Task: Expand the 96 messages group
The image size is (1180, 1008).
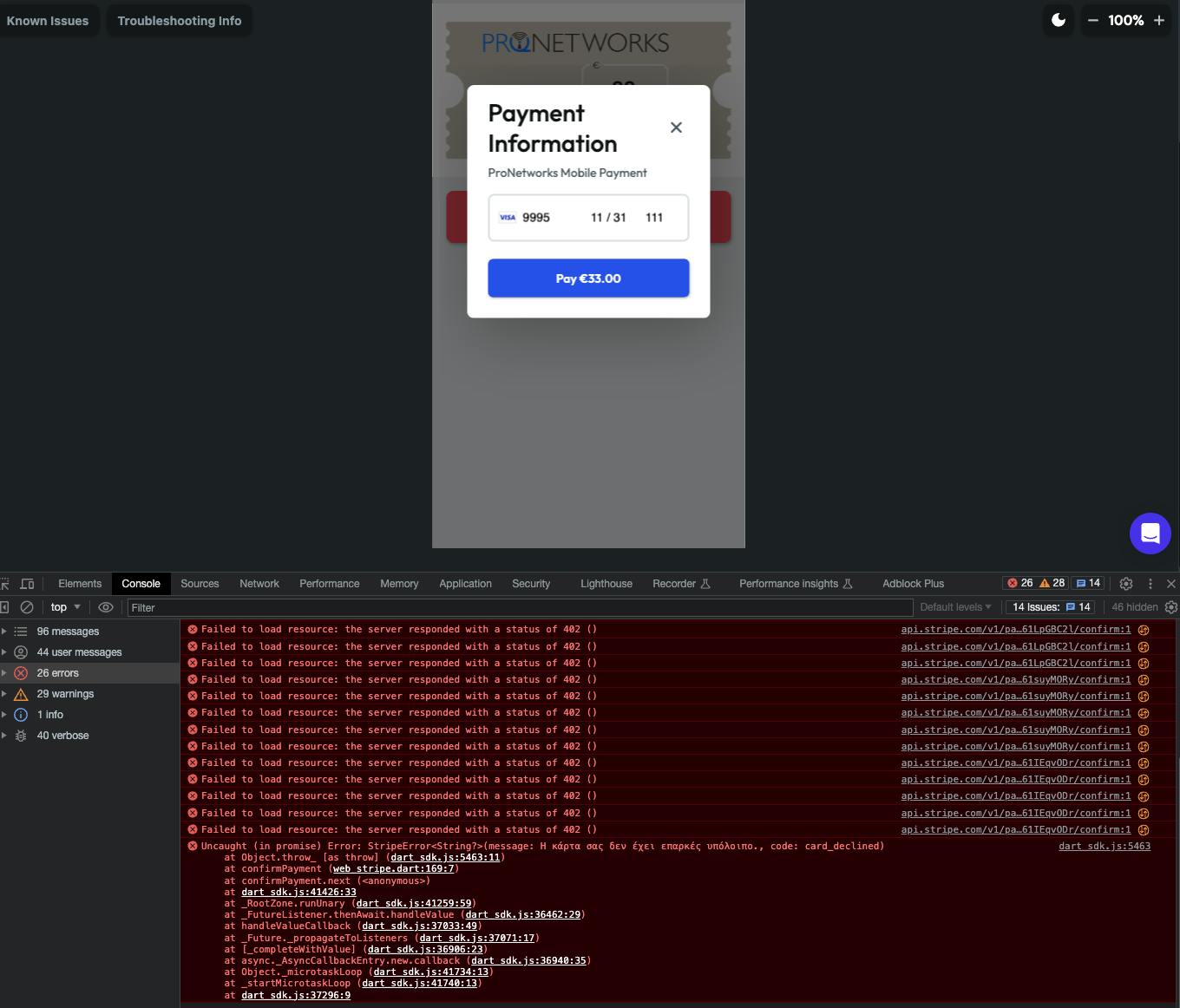Action: pyautogui.click(x=4, y=632)
